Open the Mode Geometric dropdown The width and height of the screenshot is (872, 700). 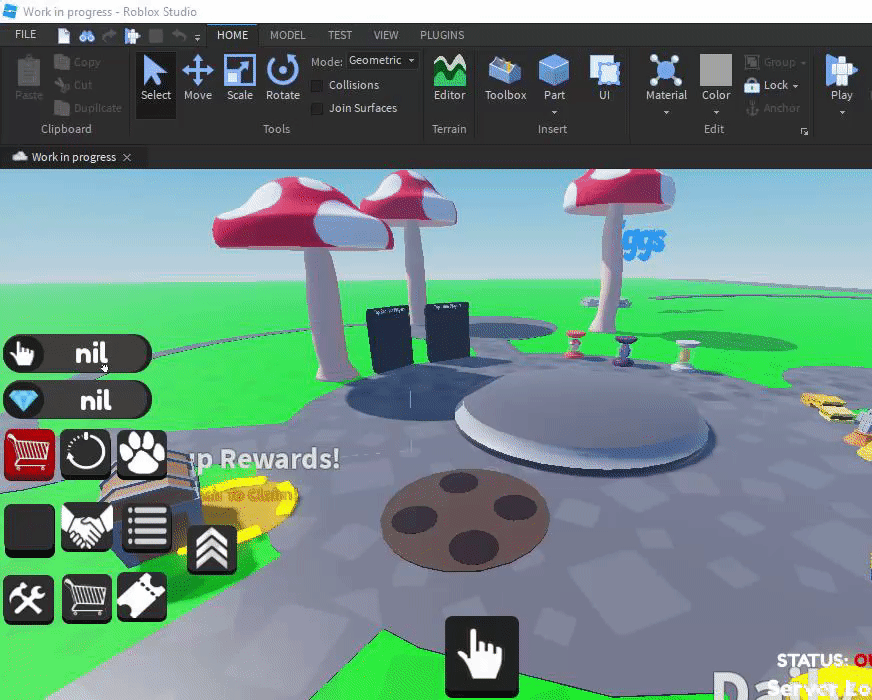[x=383, y=60]
